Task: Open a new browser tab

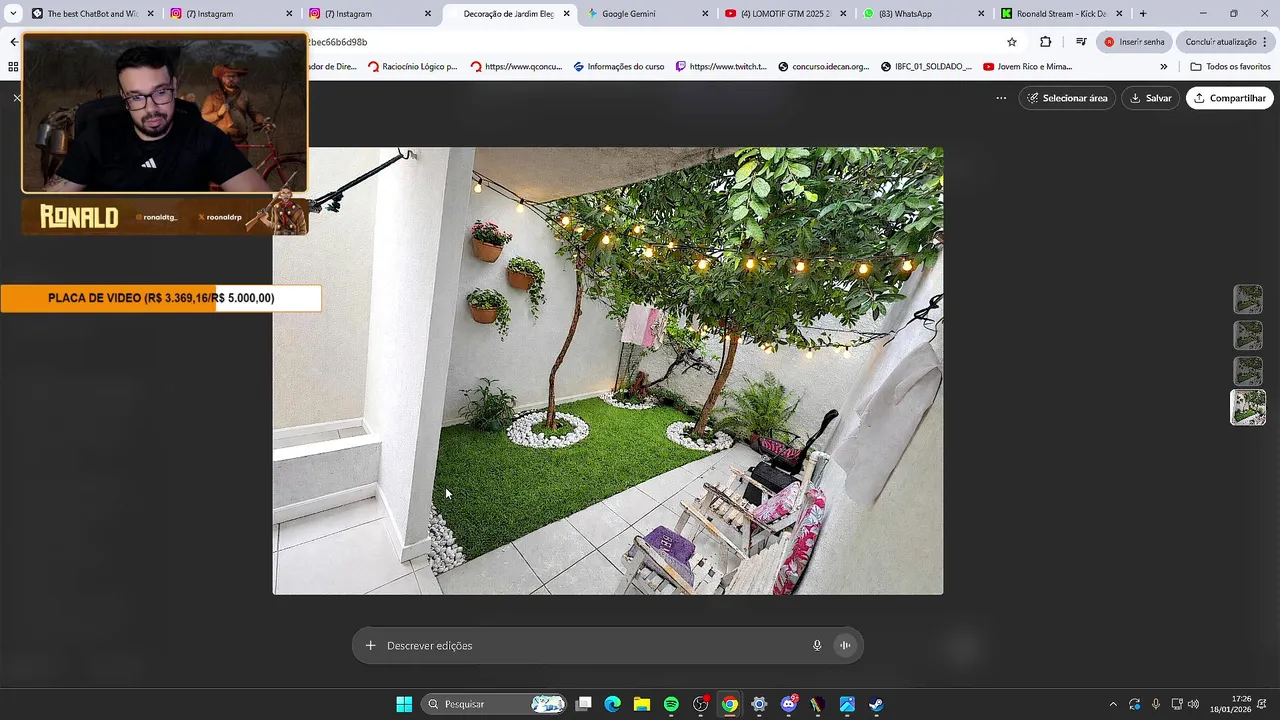Action: tap(1143, 14)
